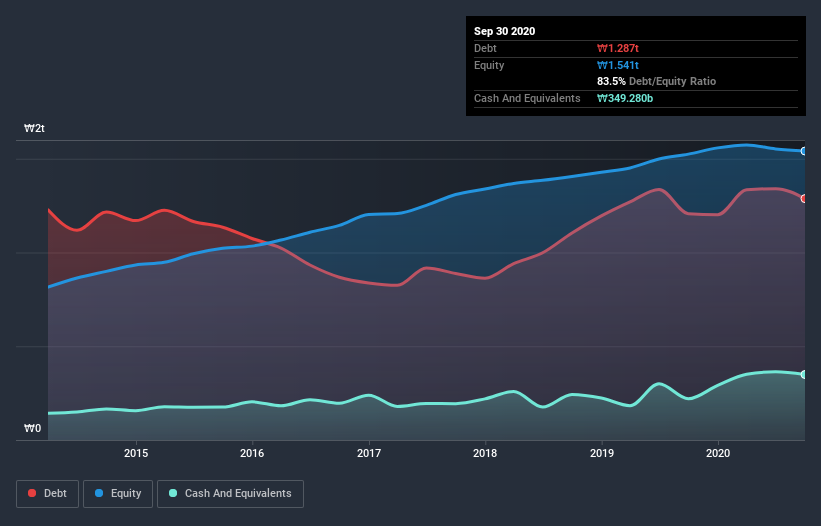Image resolution: width=821 pixels, height=526 pixels.
Task: Toggle Cash And Equivalents legend button
Action: point(230,494)
